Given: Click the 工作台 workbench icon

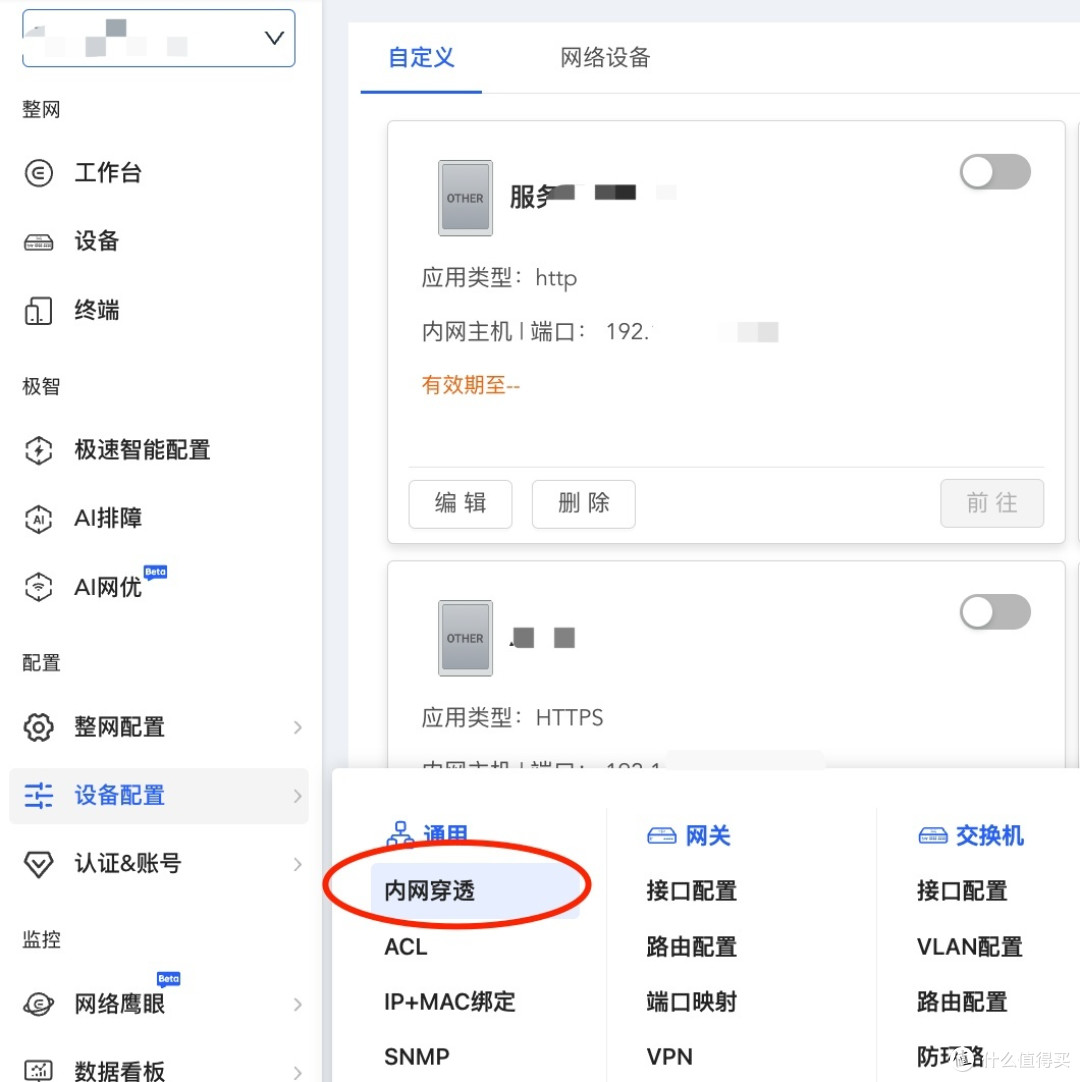Looking at the screenshot, I should pos(39,173).
